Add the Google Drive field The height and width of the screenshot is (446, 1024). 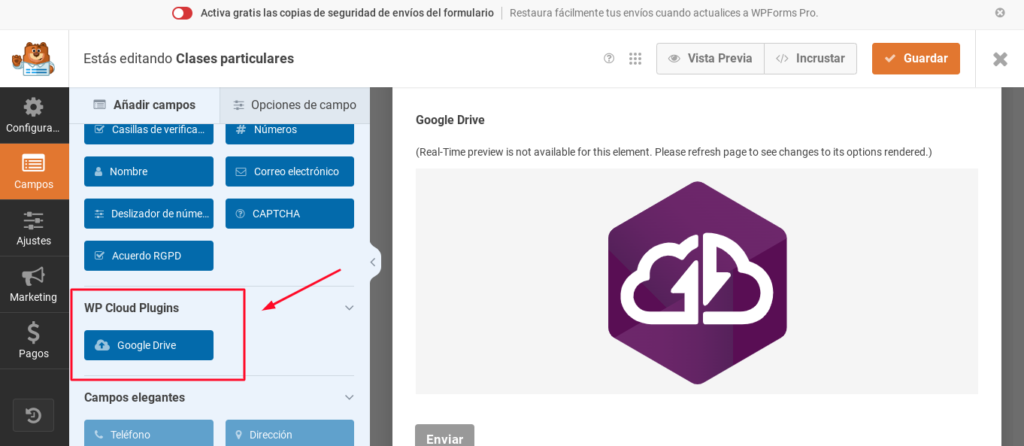coord(149,345)
